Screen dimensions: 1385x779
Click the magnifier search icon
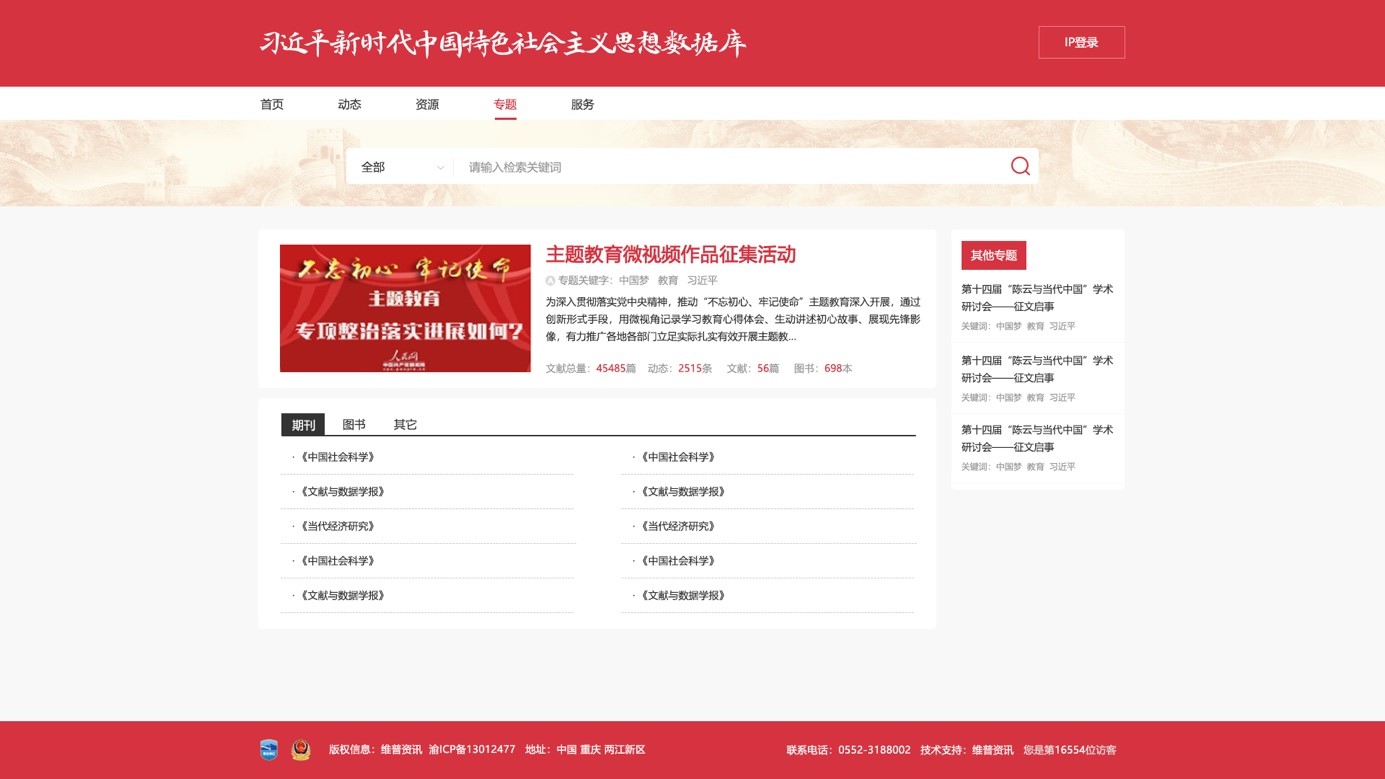pyautogui.click(x=1019, y=167)
